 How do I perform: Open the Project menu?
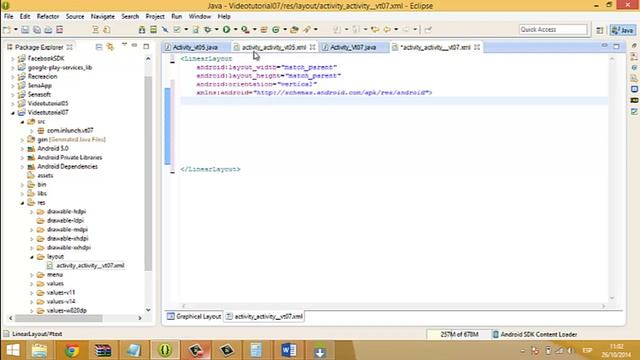click(155, 16)
